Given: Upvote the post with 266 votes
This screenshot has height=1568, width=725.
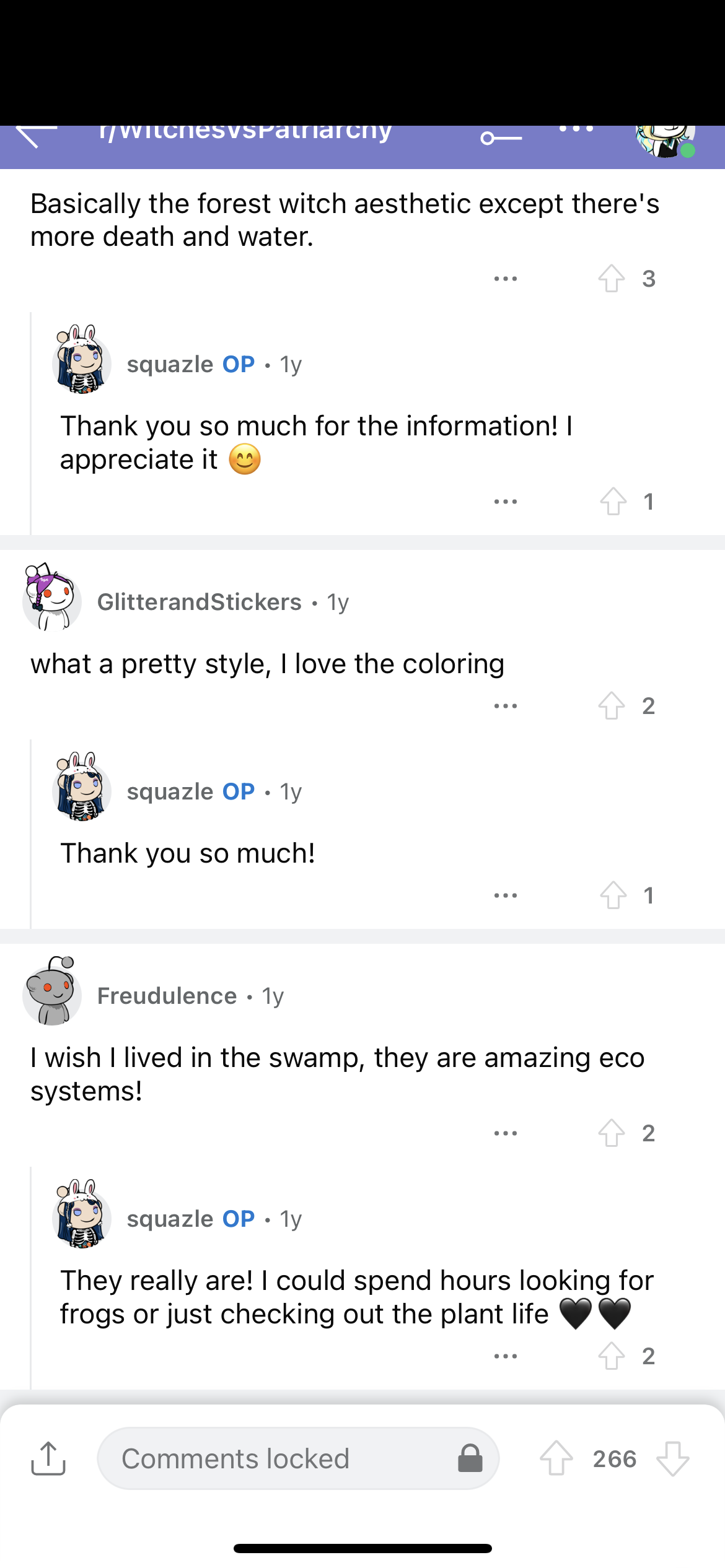Looking at the screenshot, I should (x=556, y=1458).
